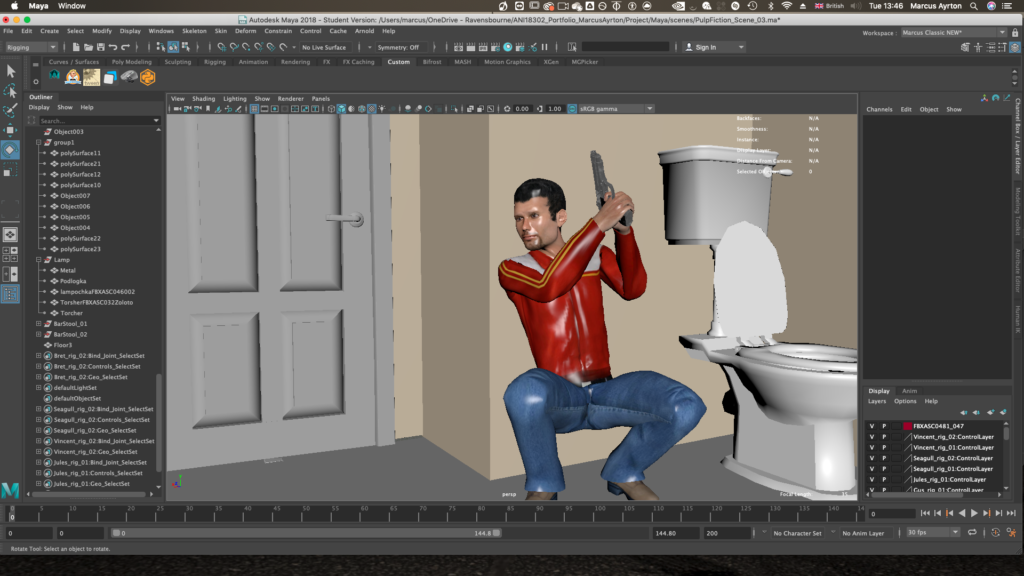Toggle visibility of Vincent_rig_01:ControlLayer
Viewport: 1024px width, 576px height.
click(871, 447)
